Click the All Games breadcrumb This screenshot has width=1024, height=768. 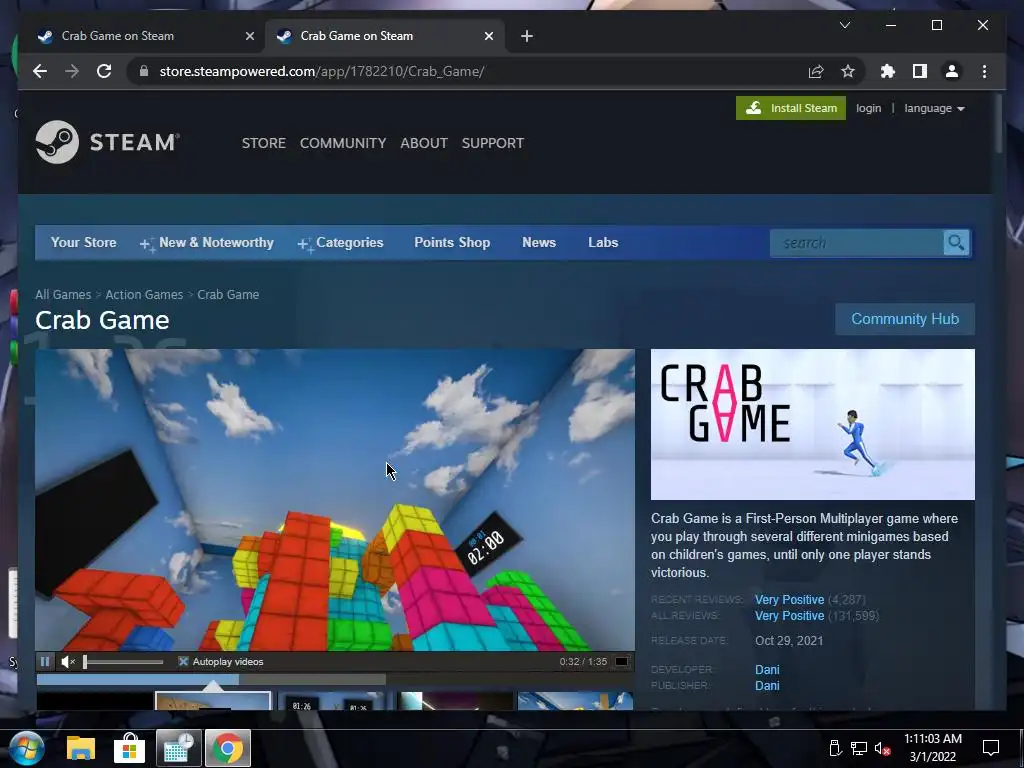[63, 295]
